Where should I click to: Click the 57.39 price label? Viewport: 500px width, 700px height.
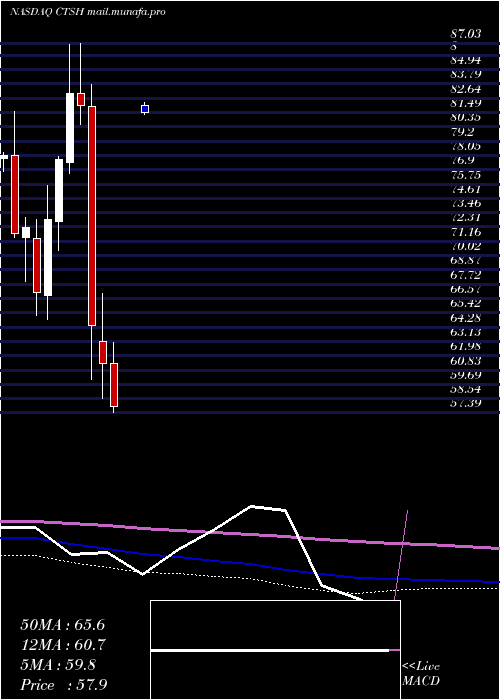click(466, 403)
